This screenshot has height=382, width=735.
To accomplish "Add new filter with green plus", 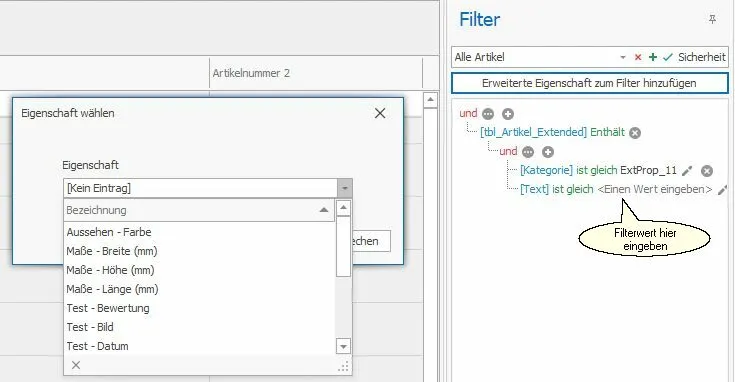I will (x=652, y=57).
